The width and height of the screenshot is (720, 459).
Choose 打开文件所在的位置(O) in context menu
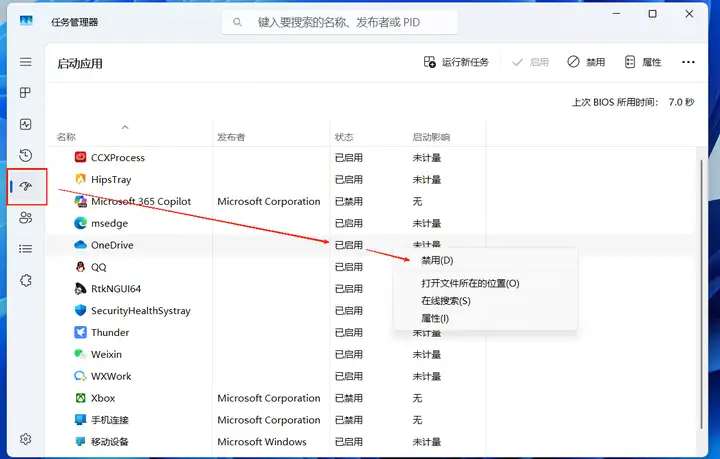pos(470,283)
